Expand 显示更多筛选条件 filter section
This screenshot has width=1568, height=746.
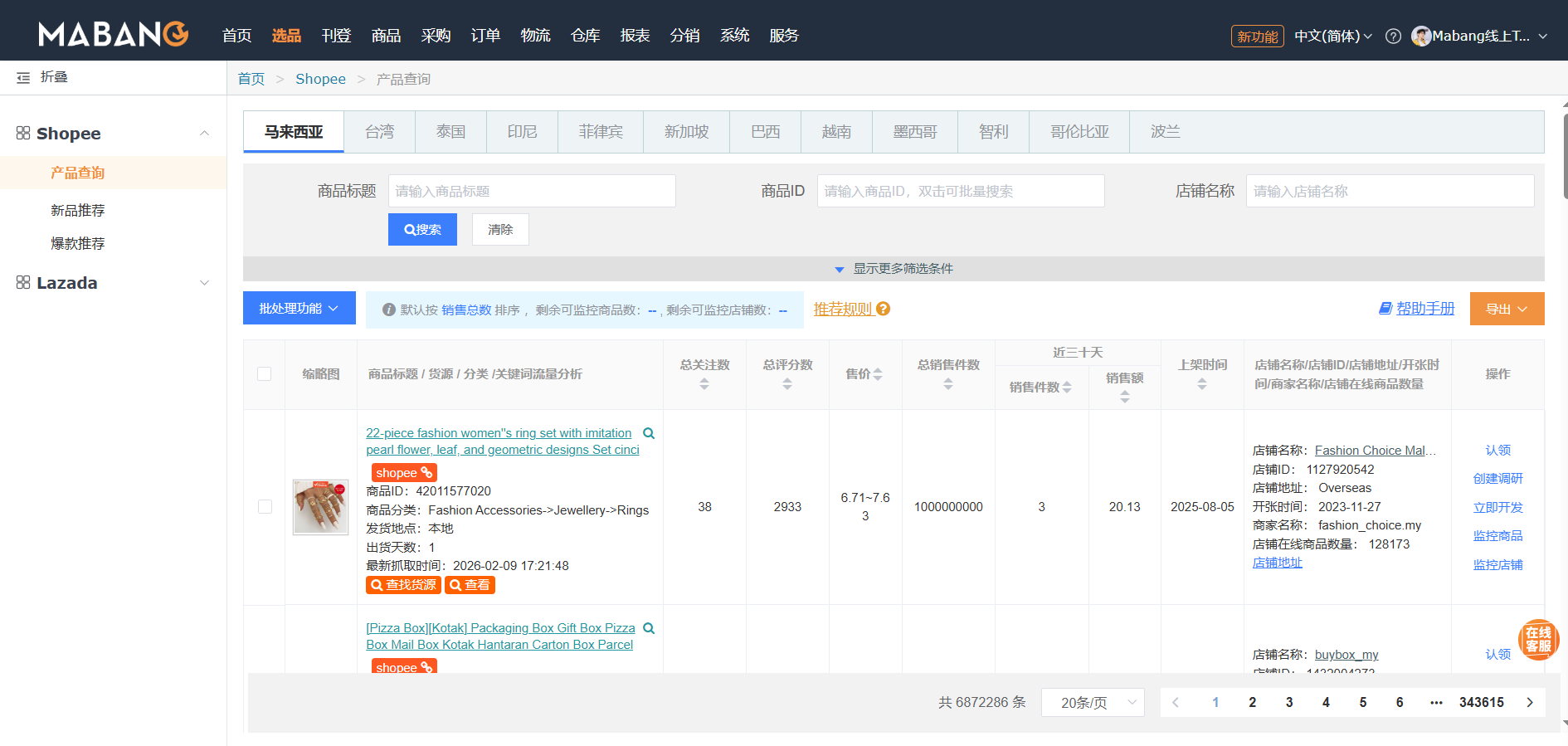pos(894,269)
